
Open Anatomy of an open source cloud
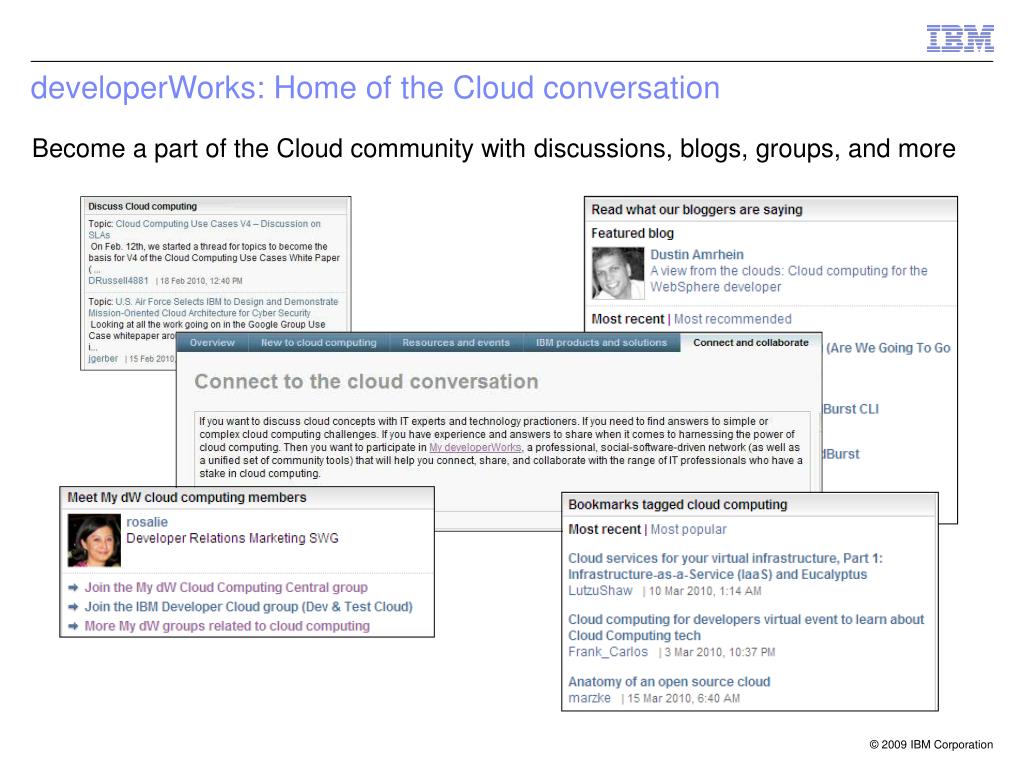[x=669, y=682]
